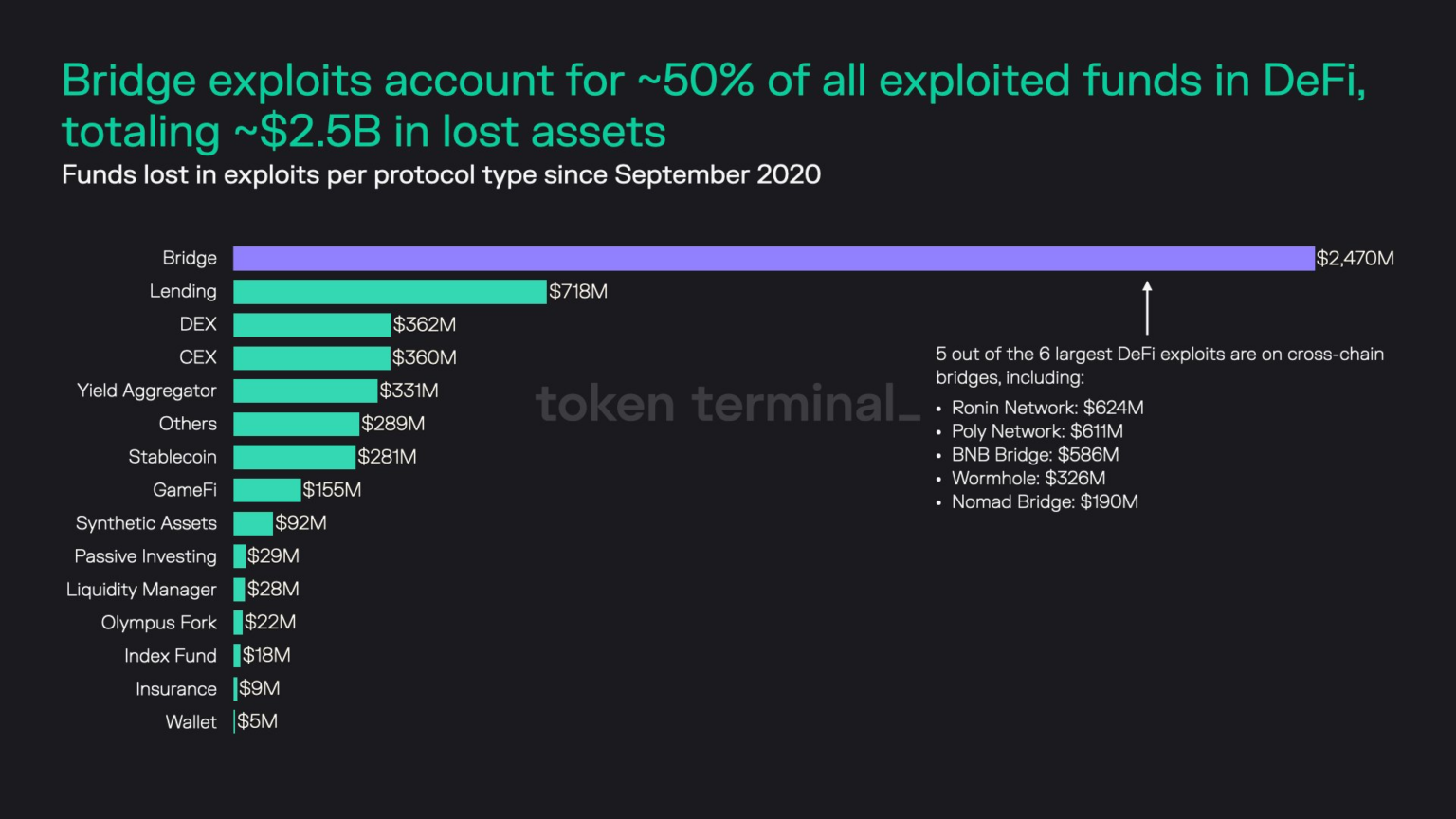Click the Synthetic Assets $92M value
The width and height of the screenshot is (1456, 819).
click(x=300, y=523)
